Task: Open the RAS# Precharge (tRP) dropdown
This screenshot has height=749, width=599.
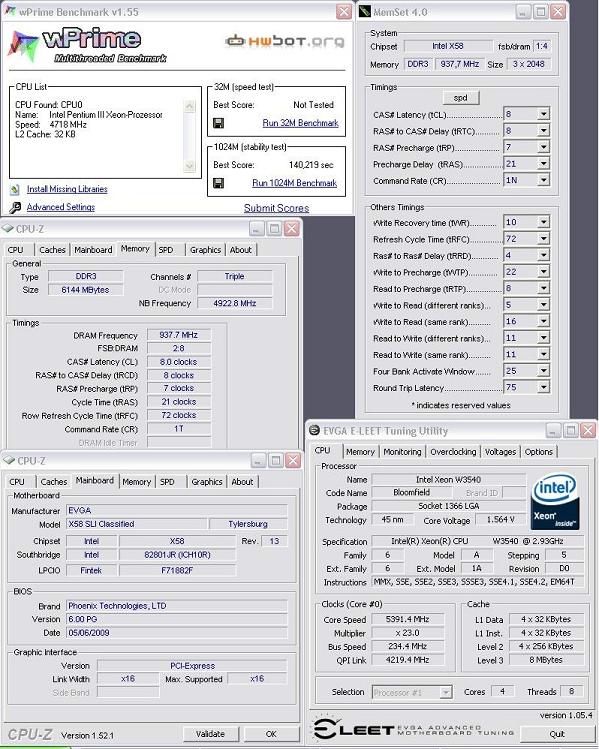Action: pos(543,147)
